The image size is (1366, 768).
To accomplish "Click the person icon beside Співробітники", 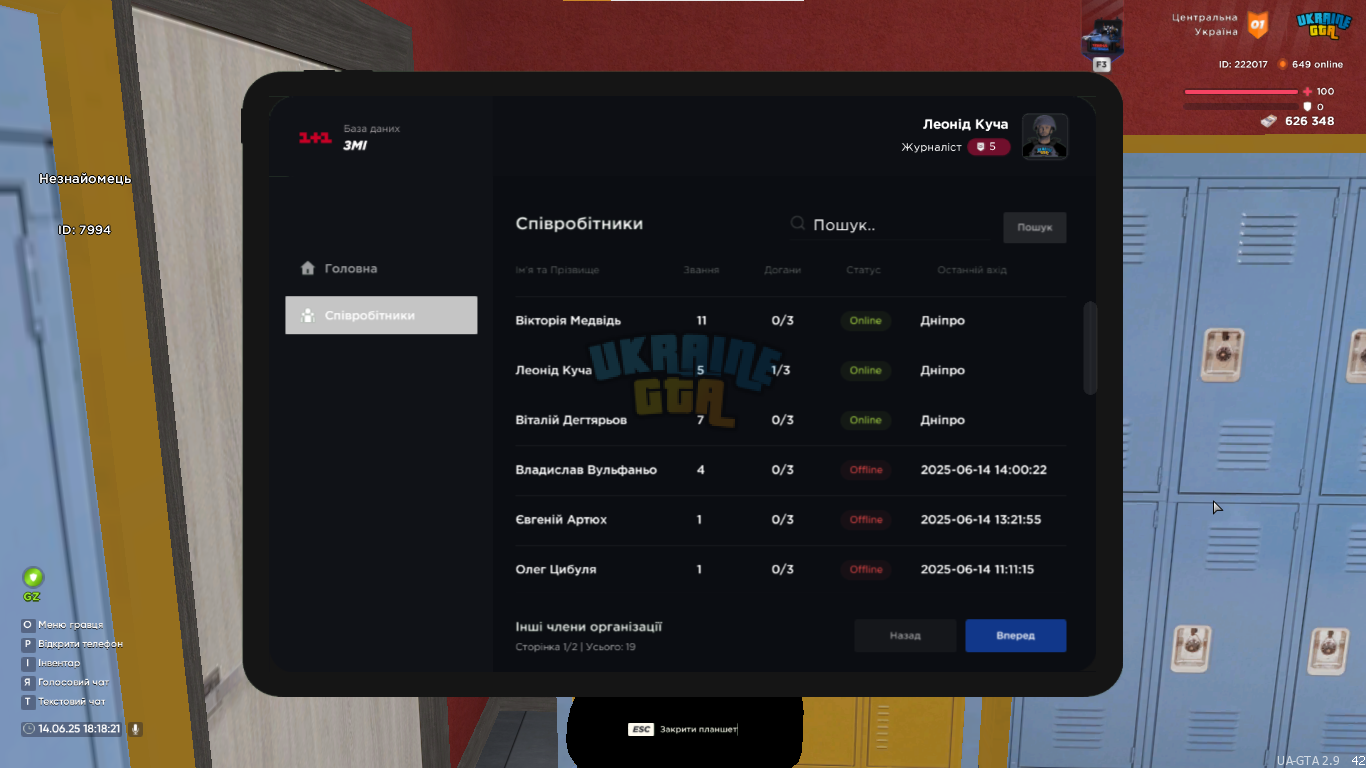I will (308, 315).
